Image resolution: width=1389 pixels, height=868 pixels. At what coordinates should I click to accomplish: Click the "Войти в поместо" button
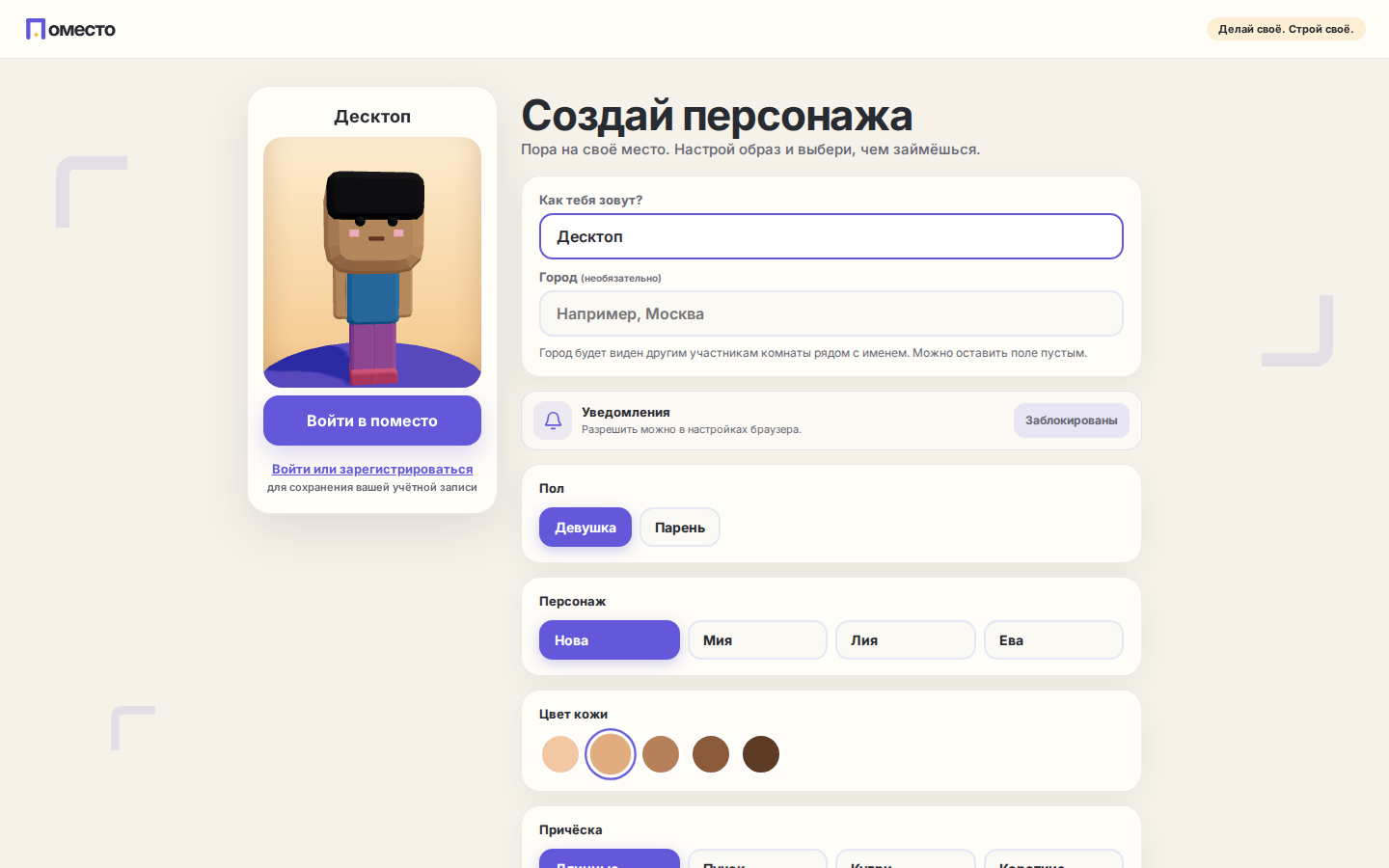(x=372, y=420)
